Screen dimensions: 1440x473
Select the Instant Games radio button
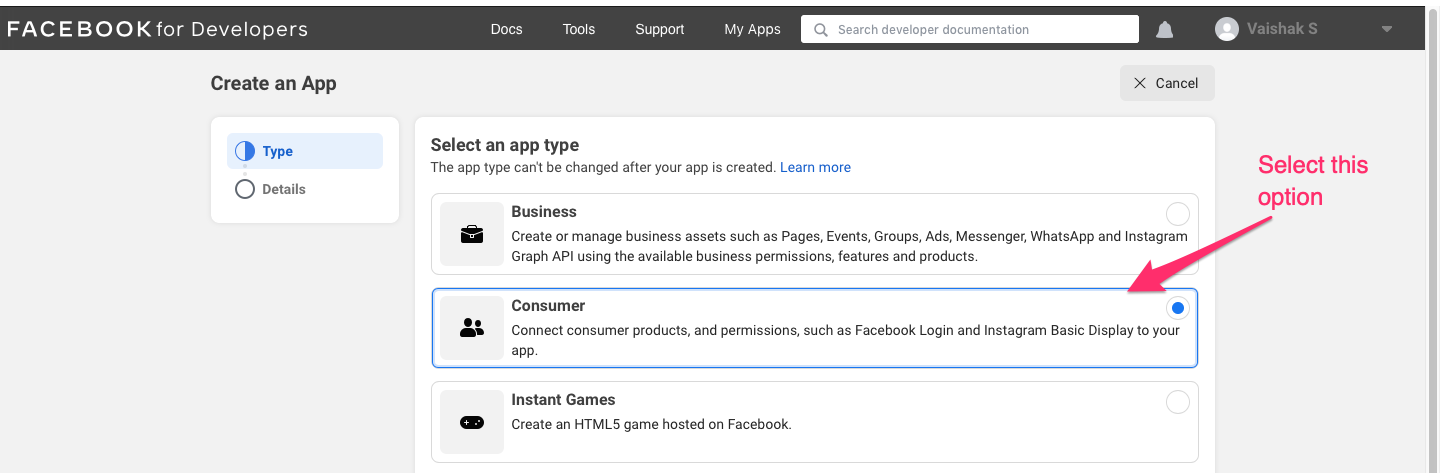[x=1178, y=402]
